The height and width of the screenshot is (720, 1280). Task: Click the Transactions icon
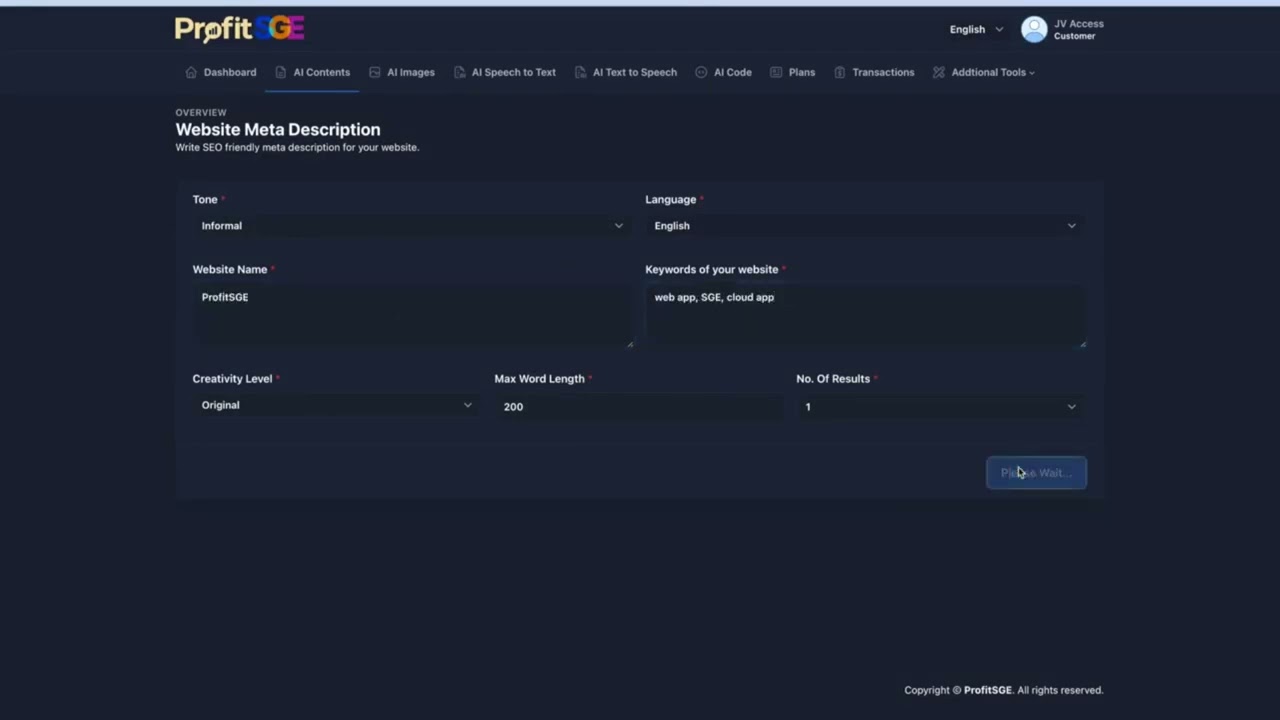840,72
